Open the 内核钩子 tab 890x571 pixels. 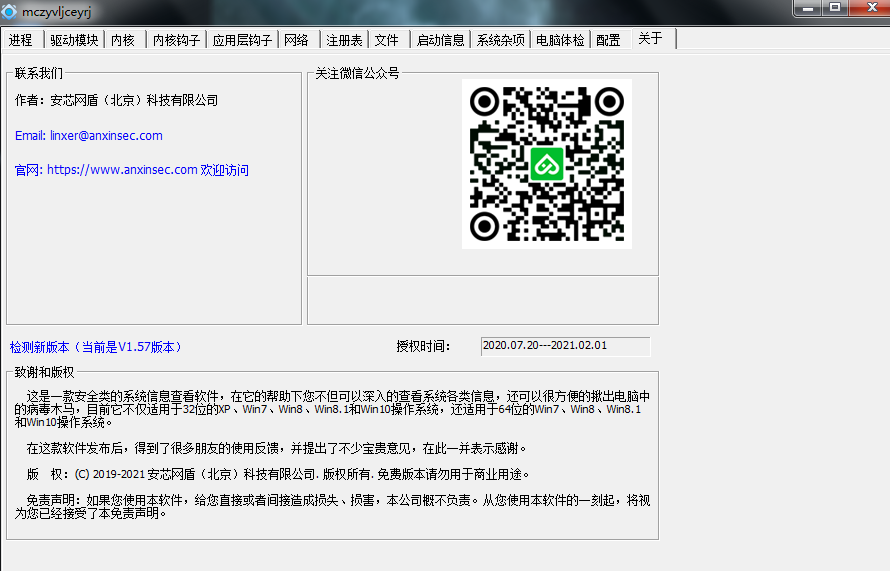[177, 40]
